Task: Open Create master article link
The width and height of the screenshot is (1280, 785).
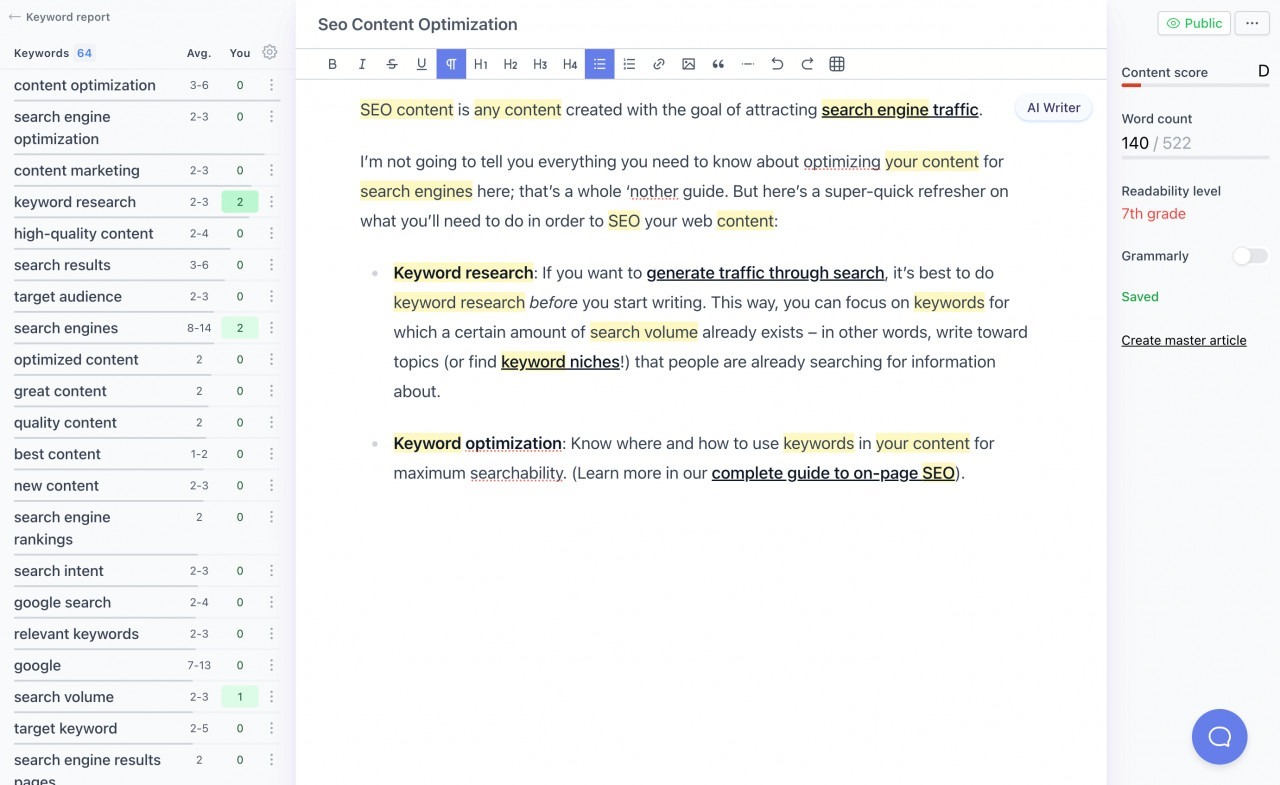Action: pyautogui.click(x=1184, y=340)
